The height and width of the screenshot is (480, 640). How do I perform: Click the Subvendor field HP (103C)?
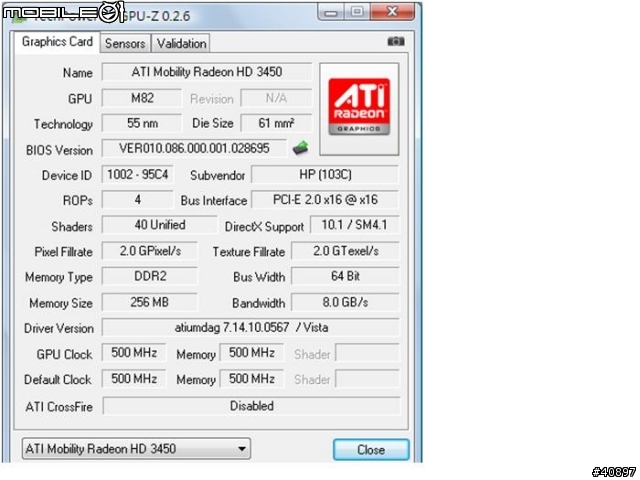[325, 175]
